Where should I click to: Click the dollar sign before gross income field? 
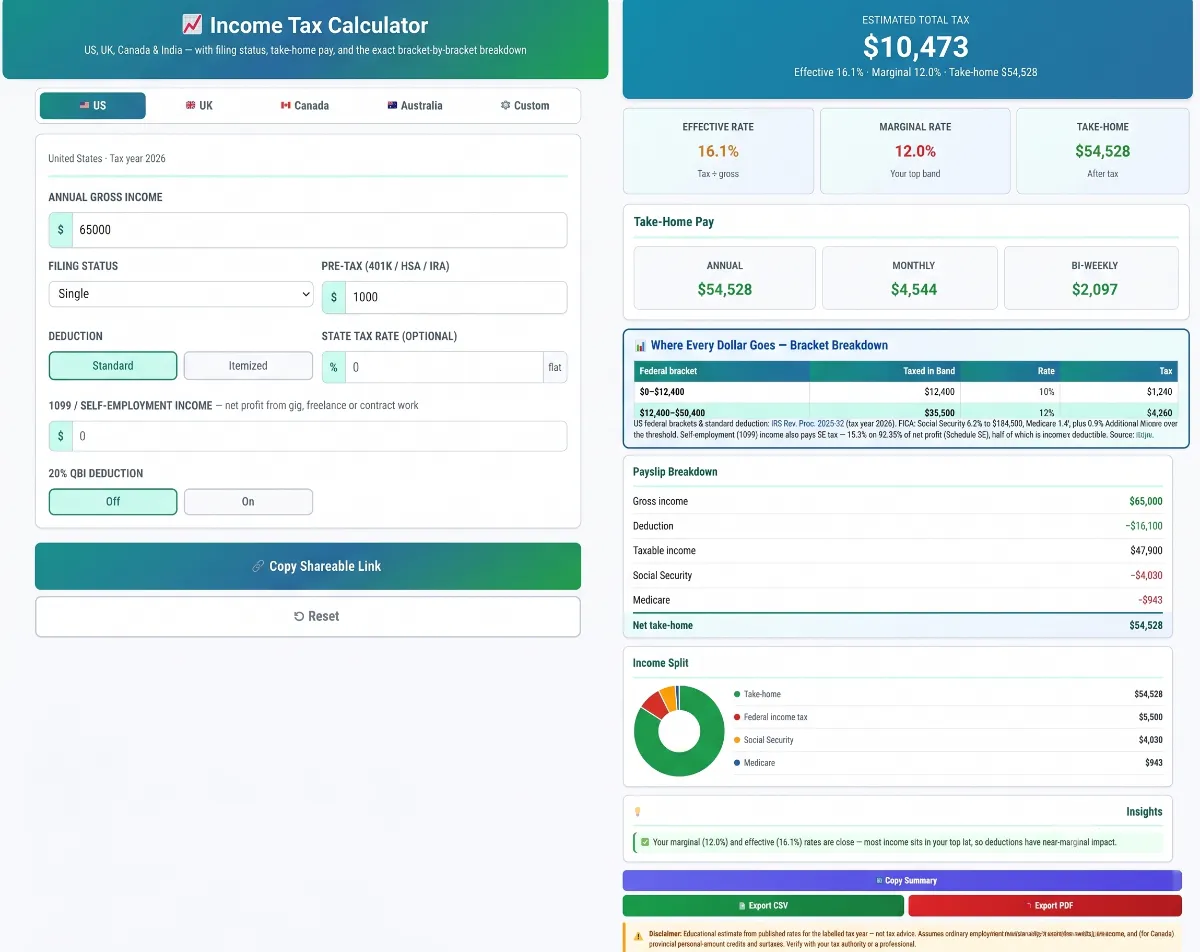pyautogui.click(x=61, y=230)
